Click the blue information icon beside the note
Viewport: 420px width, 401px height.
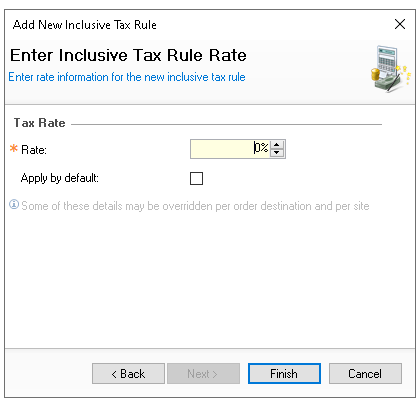14,204
